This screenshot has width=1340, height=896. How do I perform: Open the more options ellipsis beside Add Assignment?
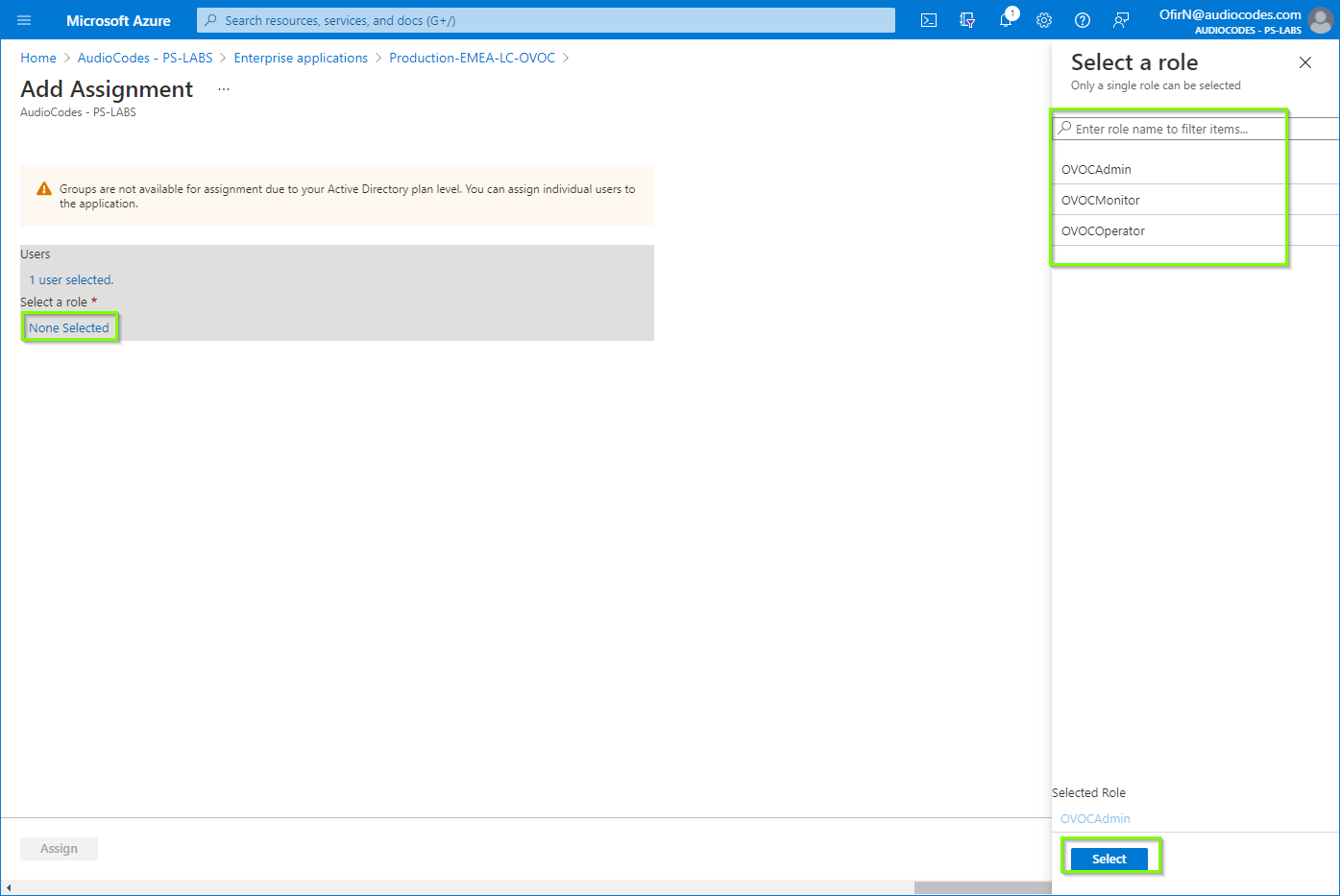point(224,89)
